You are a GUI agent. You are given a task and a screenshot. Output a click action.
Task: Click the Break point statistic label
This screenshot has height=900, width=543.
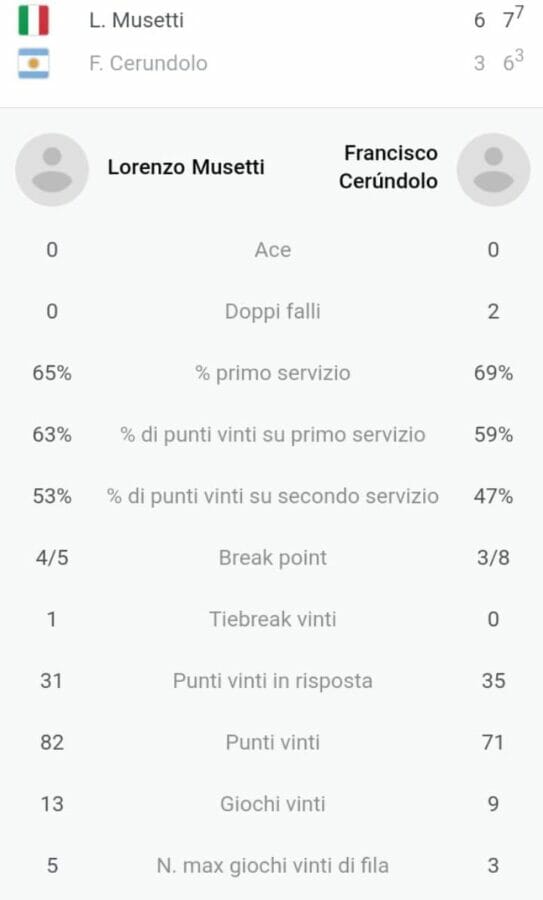point(273,557)
